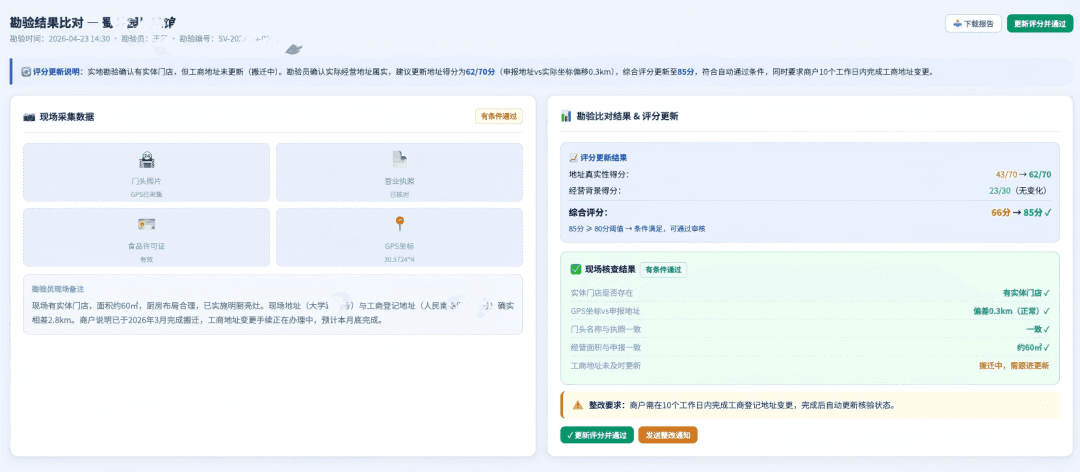Click the 43/70 → 62/70 score value

1024,175
